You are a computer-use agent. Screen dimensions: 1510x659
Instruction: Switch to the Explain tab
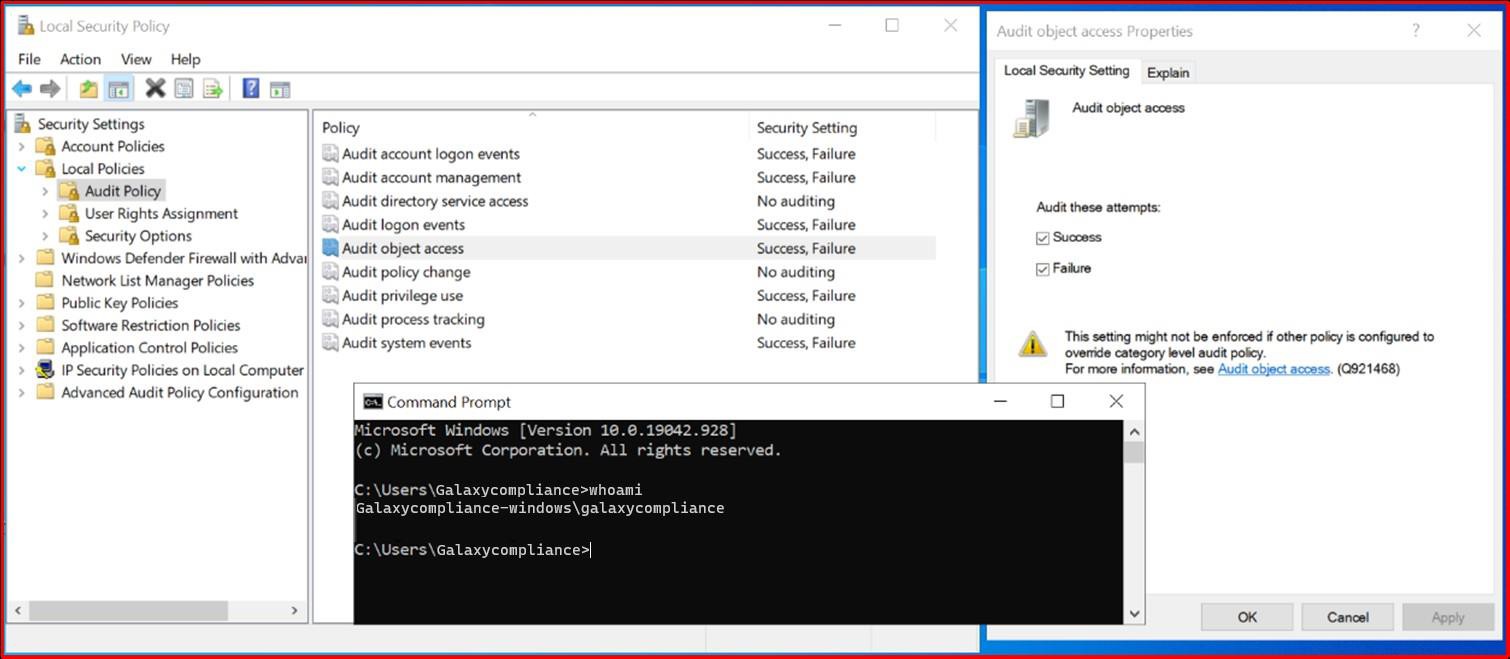pos(1168,71)
